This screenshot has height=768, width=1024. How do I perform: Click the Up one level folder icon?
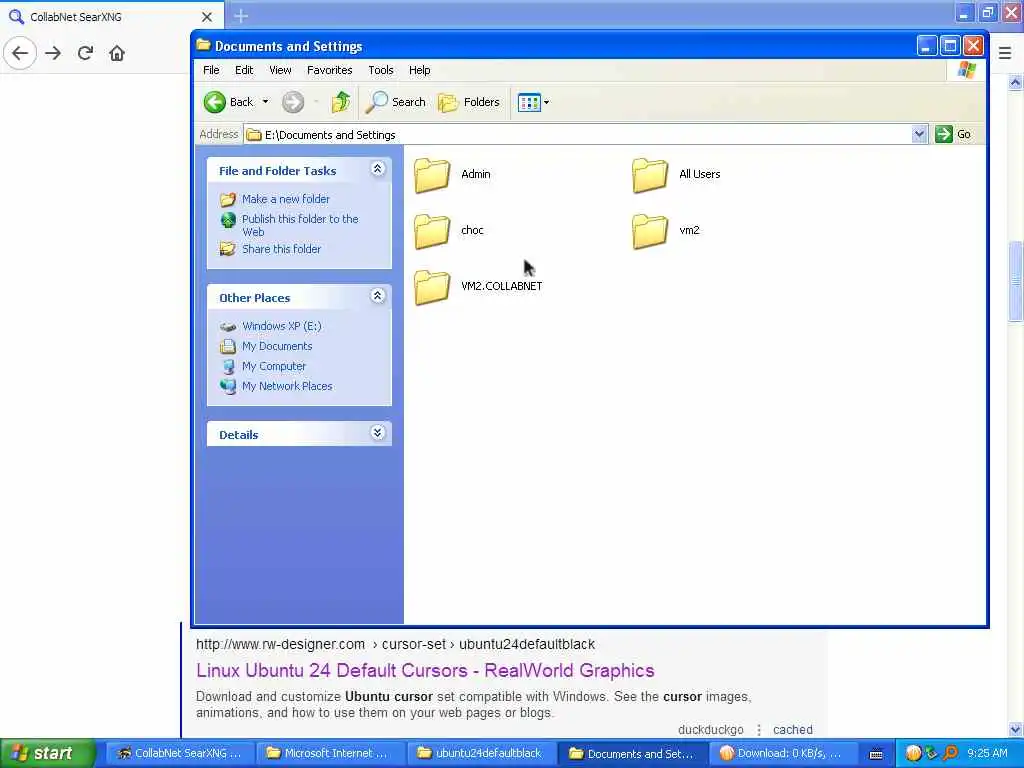[x=340, y=102]
